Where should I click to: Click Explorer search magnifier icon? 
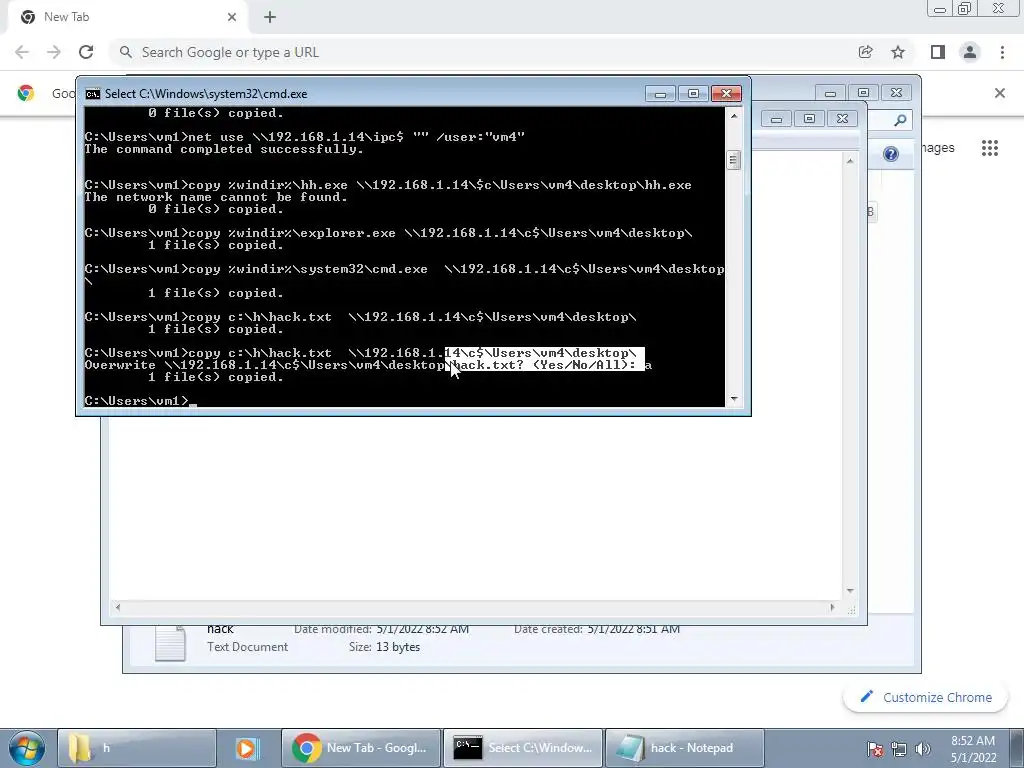click(x=900, y=120)
